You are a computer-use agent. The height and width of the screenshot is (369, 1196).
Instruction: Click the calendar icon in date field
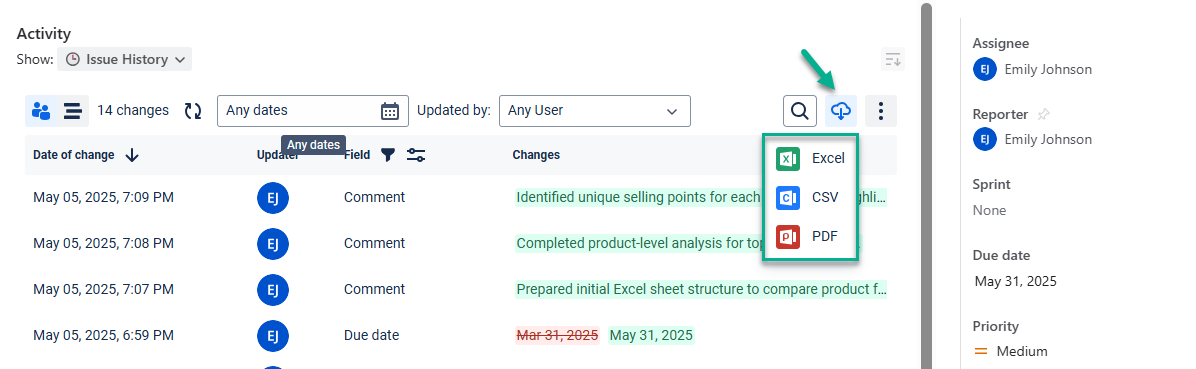click(390, 111)
